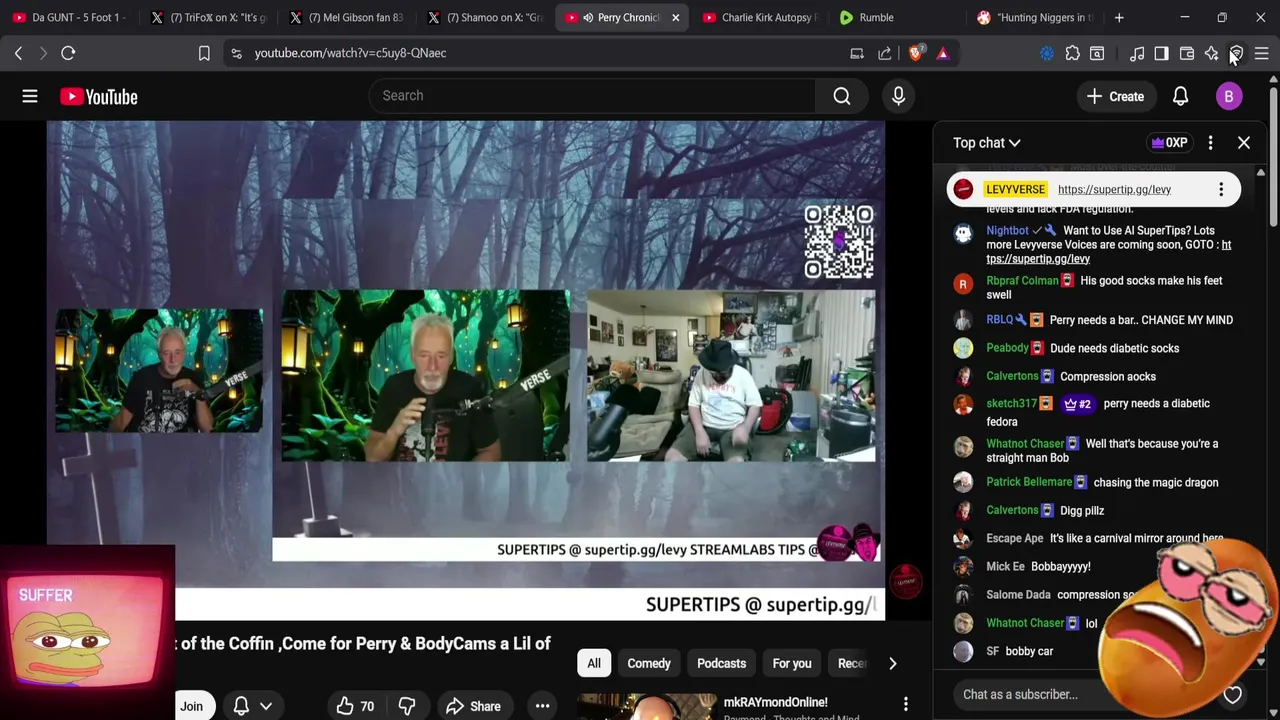Switch to Rumble tab
This screenshot has width=1280, height=720.
897,17
